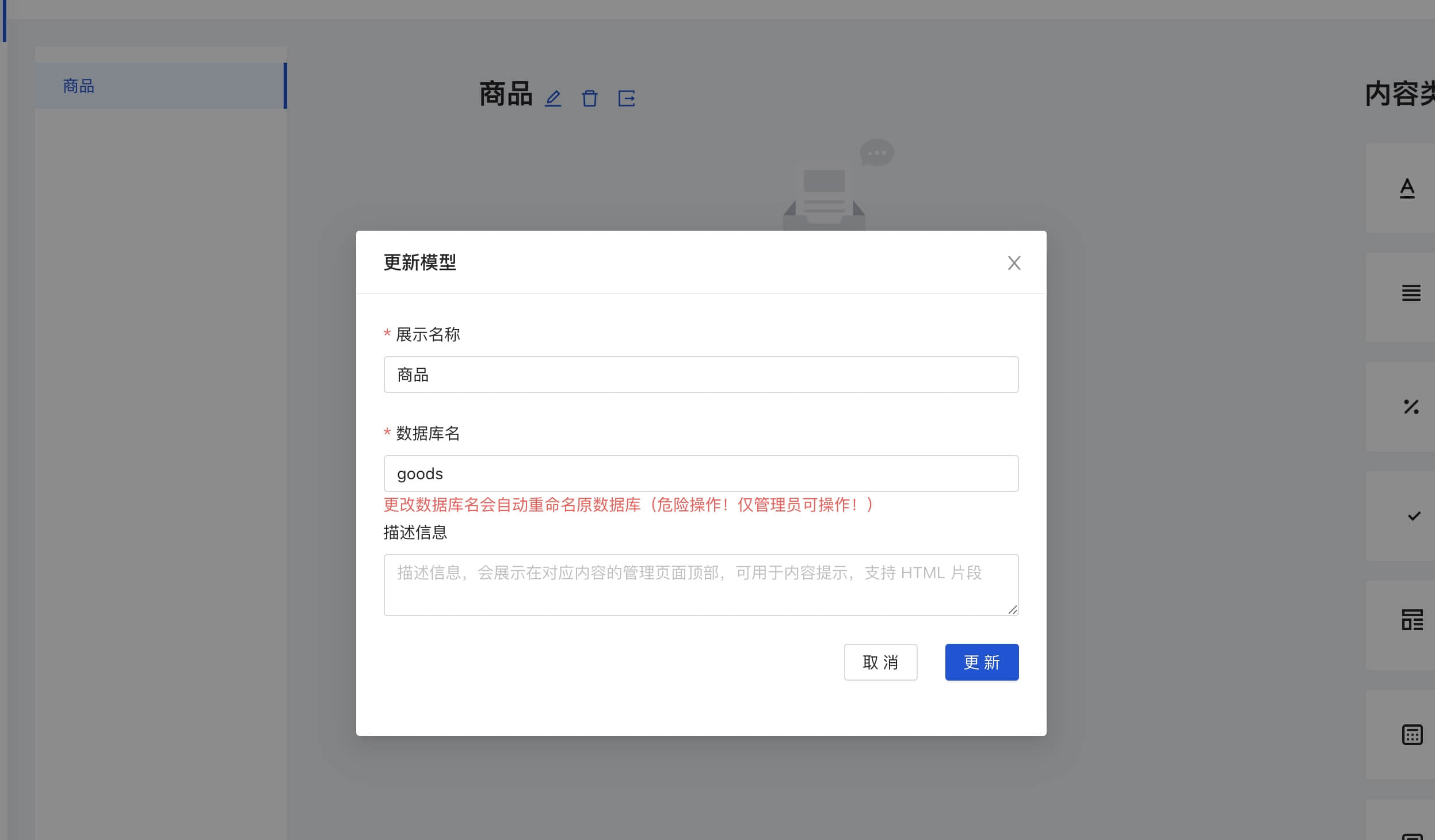
Task: Select the calendar grid field type icon
Action: (1412, 735)
